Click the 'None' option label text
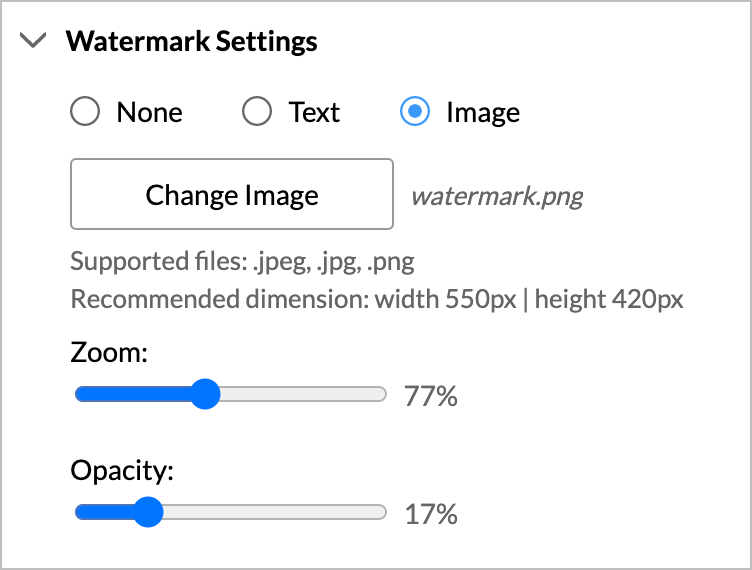Viewport: 752px width, 570px height. click(149, 112)
